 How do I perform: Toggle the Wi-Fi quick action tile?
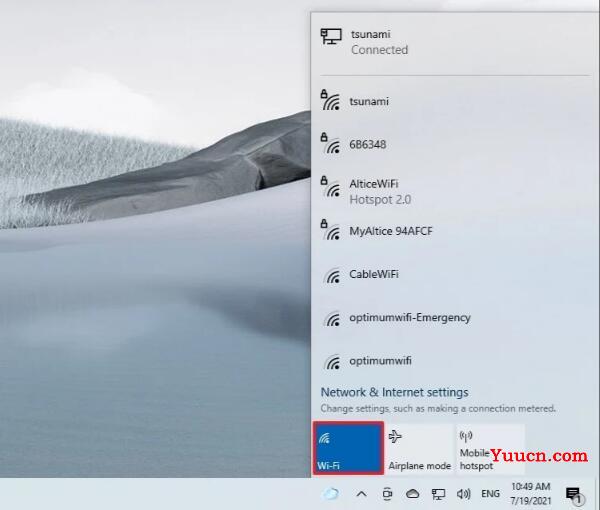348,448
